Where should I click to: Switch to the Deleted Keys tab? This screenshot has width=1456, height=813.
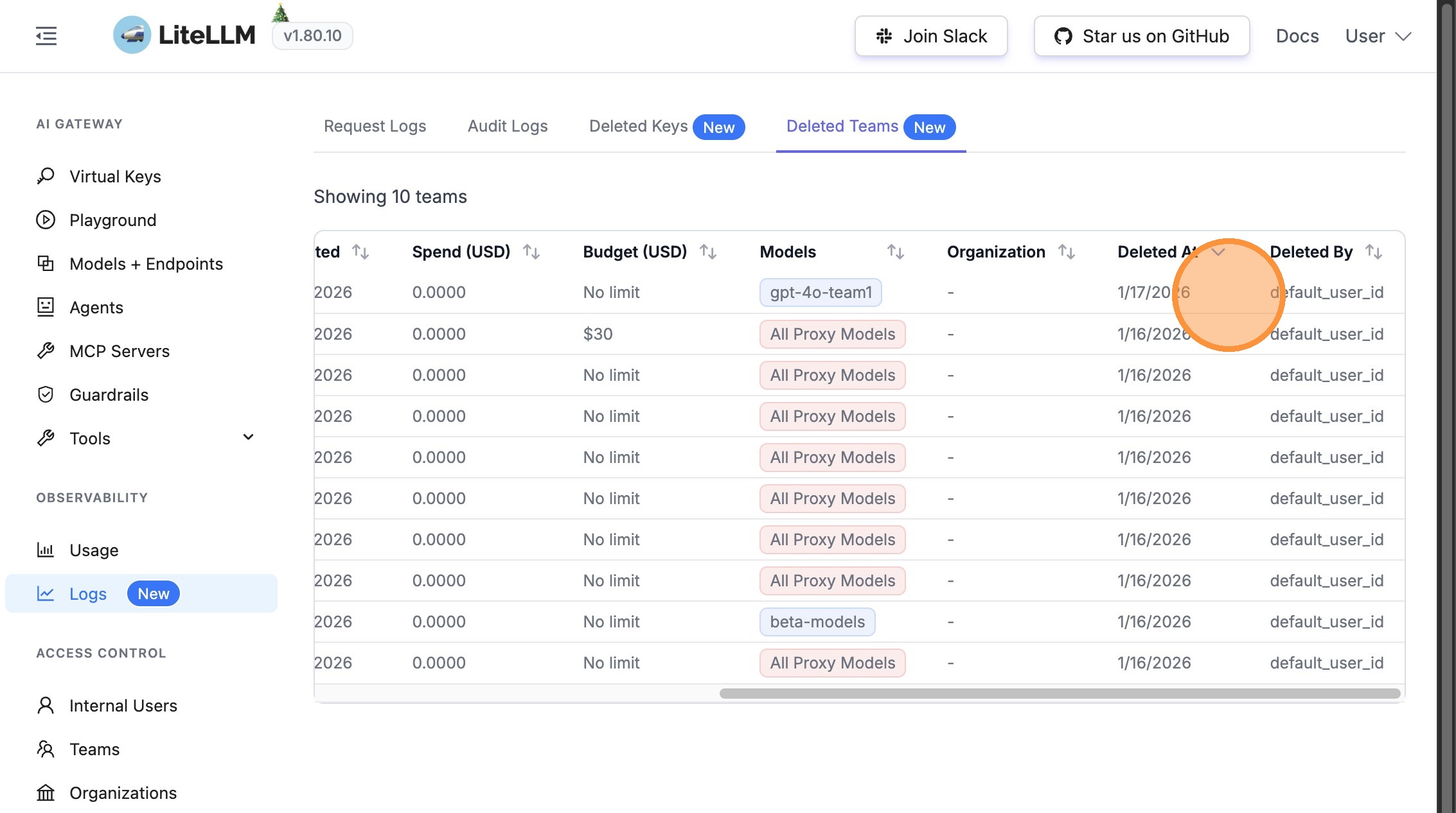click(638, 126)
